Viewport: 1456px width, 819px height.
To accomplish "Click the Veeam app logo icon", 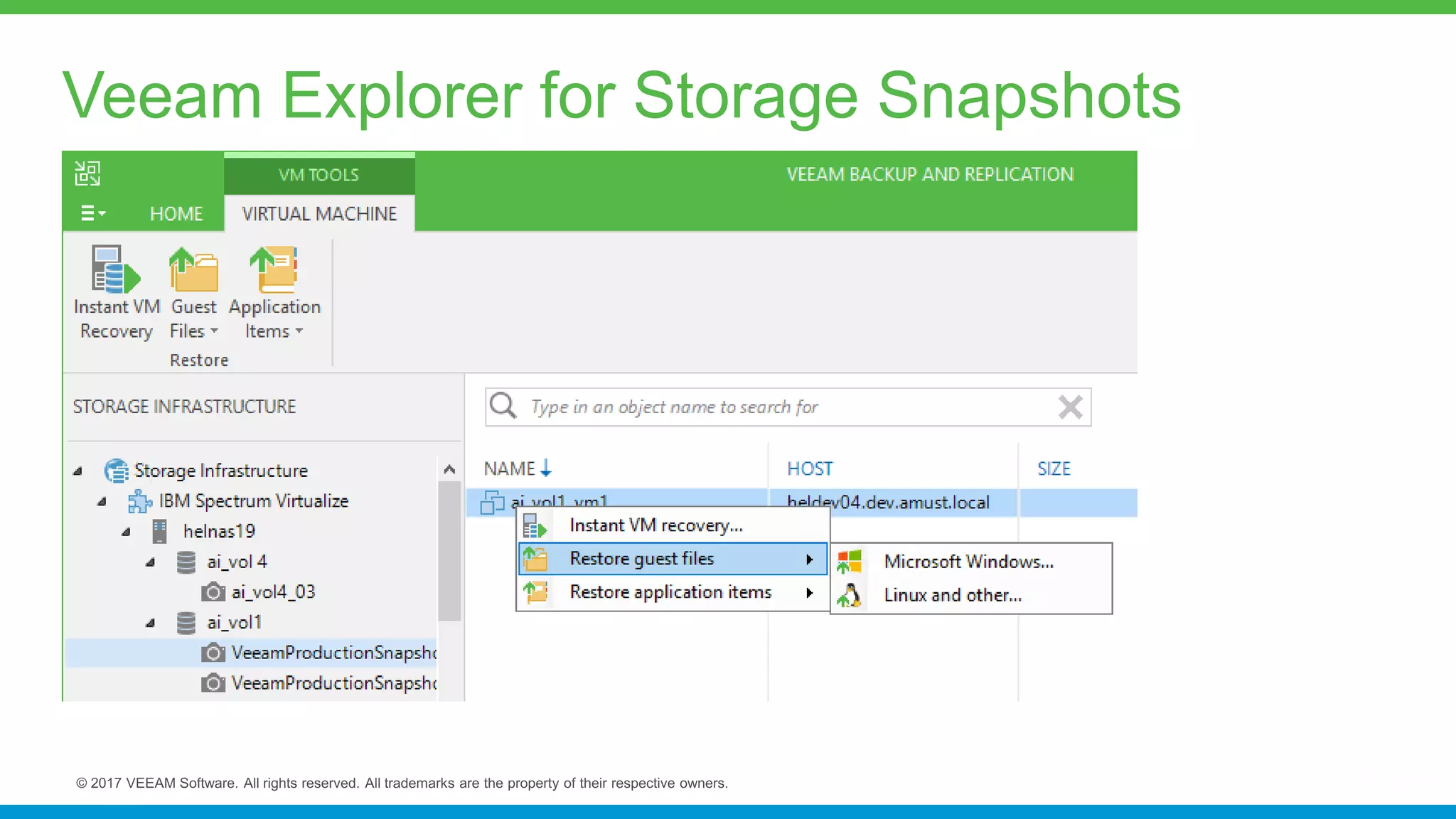I will [87, 173].
